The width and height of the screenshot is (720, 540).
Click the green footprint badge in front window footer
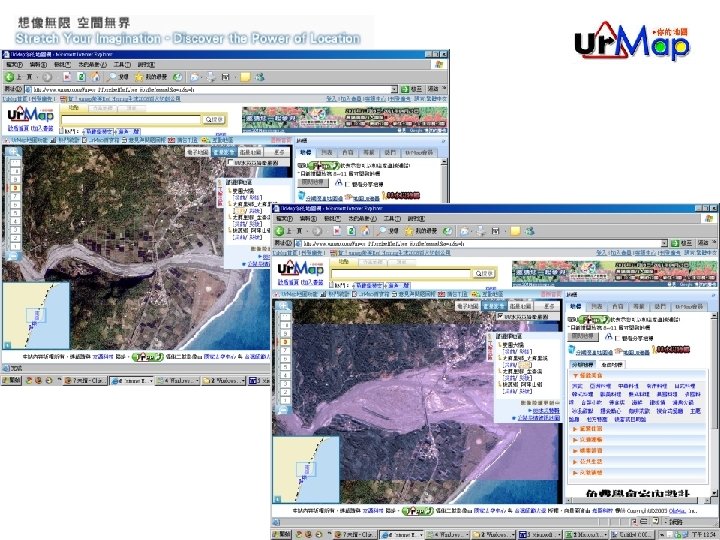417,511
